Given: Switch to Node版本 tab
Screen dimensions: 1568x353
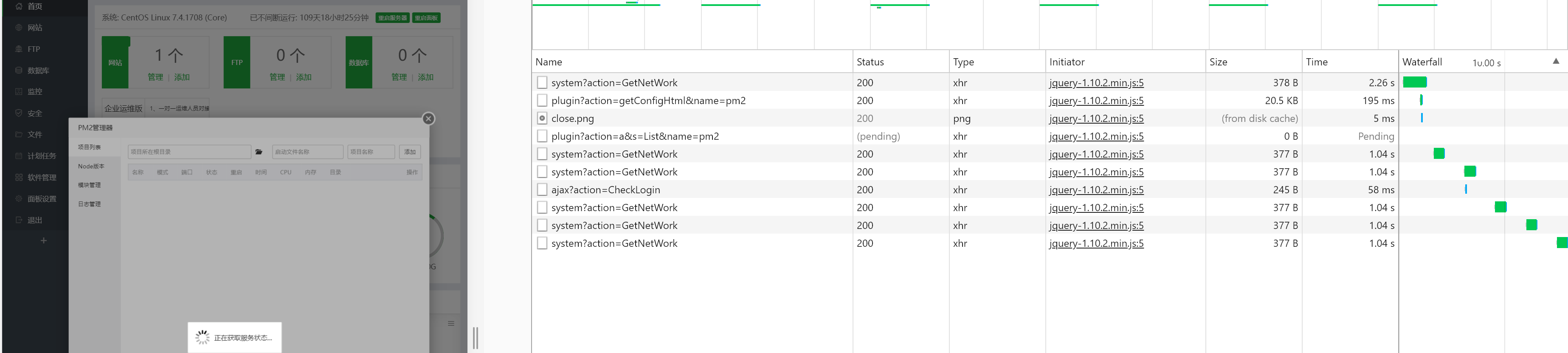Looking at the screenshot, I should point(91,166).
